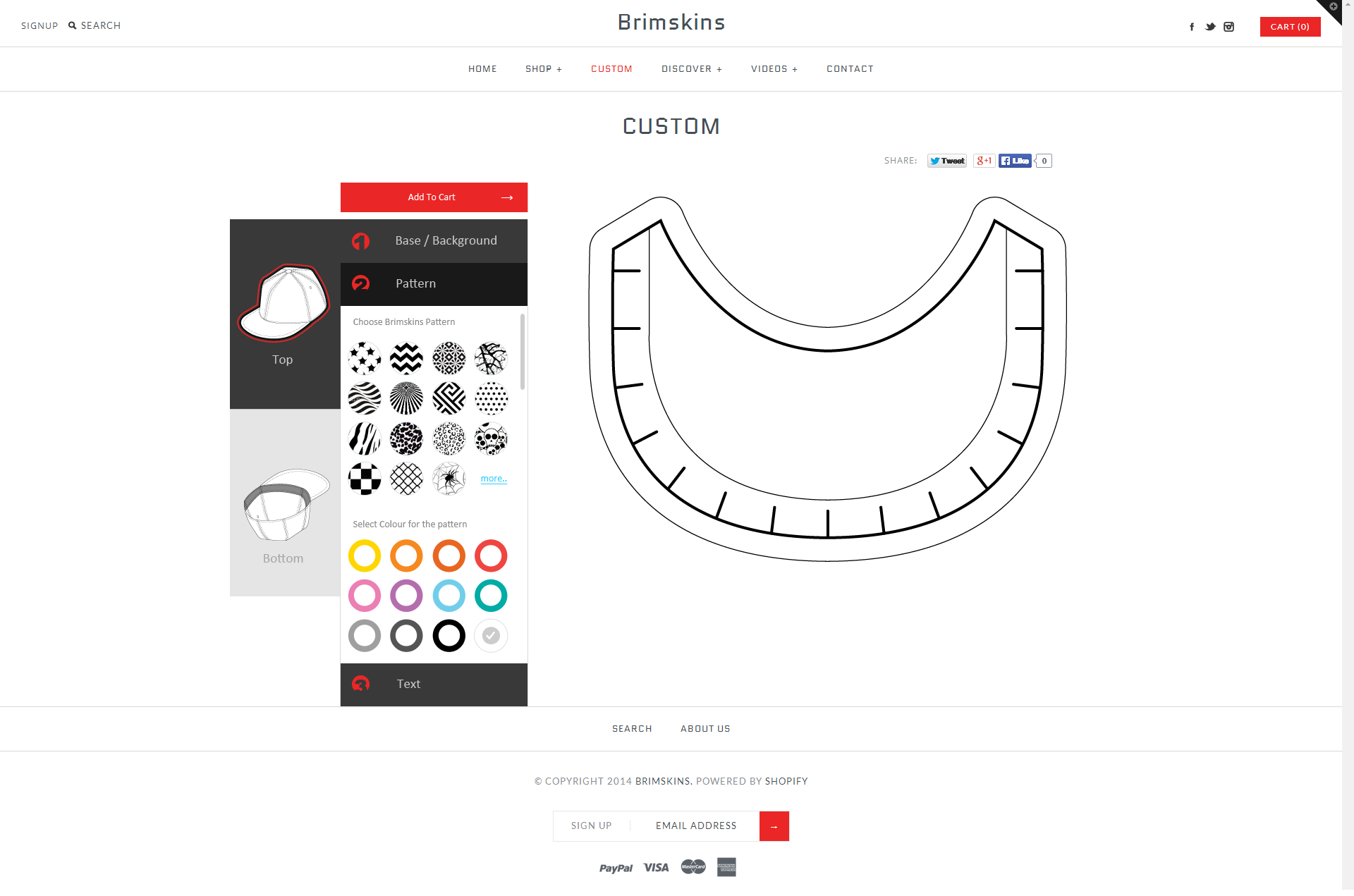
Task: Click the Tweet share button
Action: coord(946,161)
